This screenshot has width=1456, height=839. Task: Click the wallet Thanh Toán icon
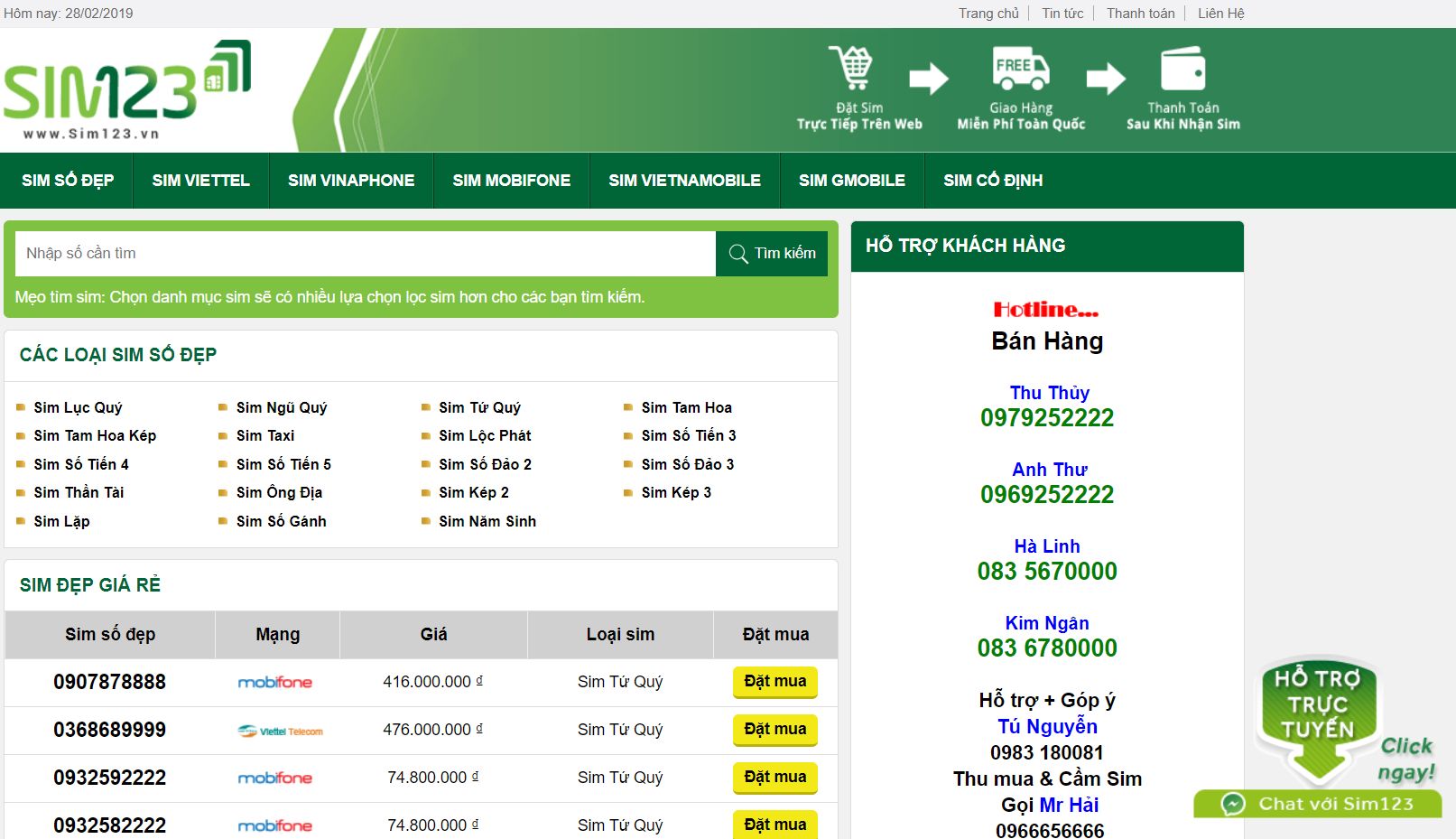pyautogui.click(x=1182, y=68)
